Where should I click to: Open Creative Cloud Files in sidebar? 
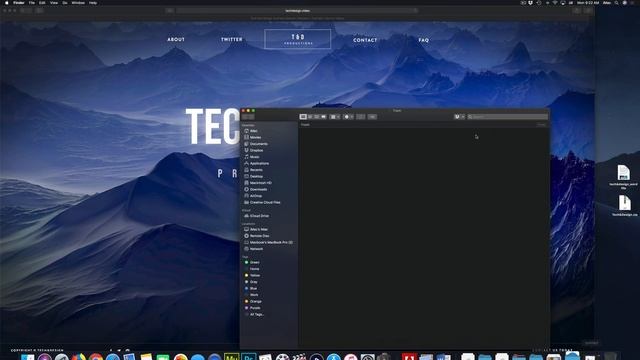[x=262, y=202]
